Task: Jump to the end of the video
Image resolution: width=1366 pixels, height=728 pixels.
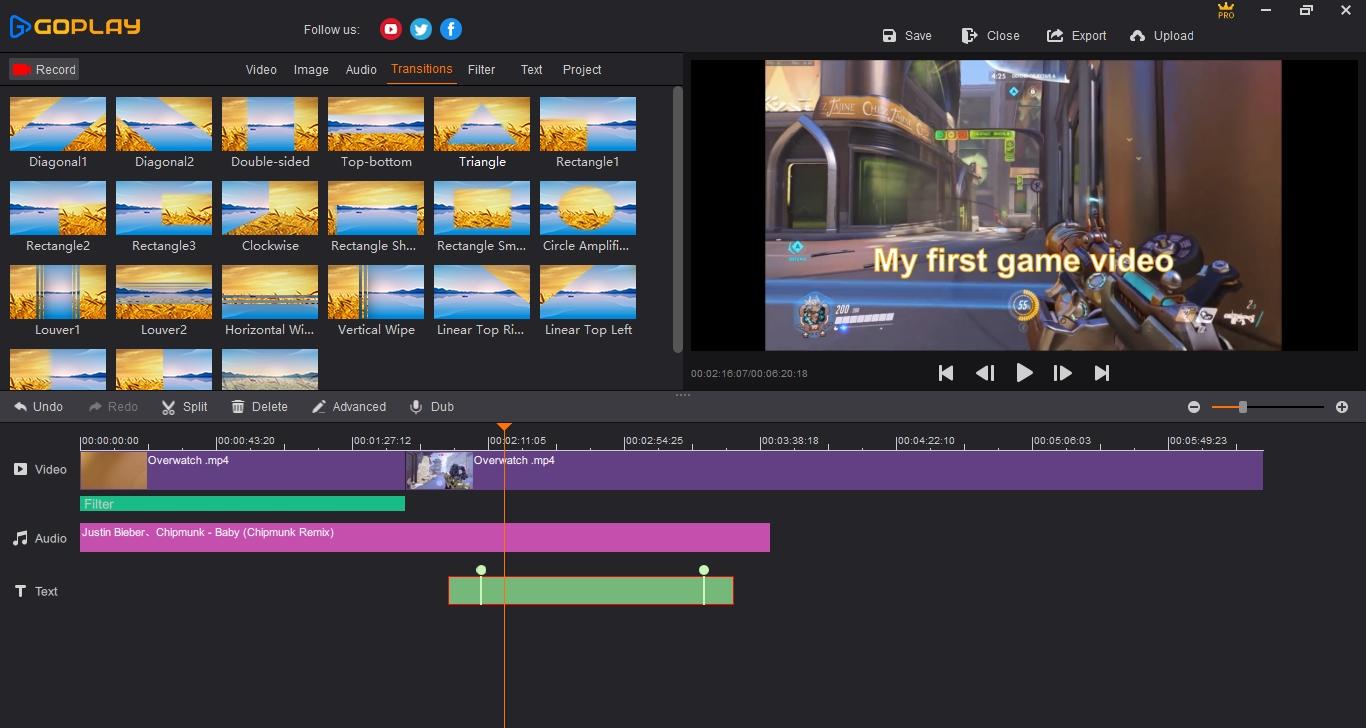Action: [x=1101, y=373]
